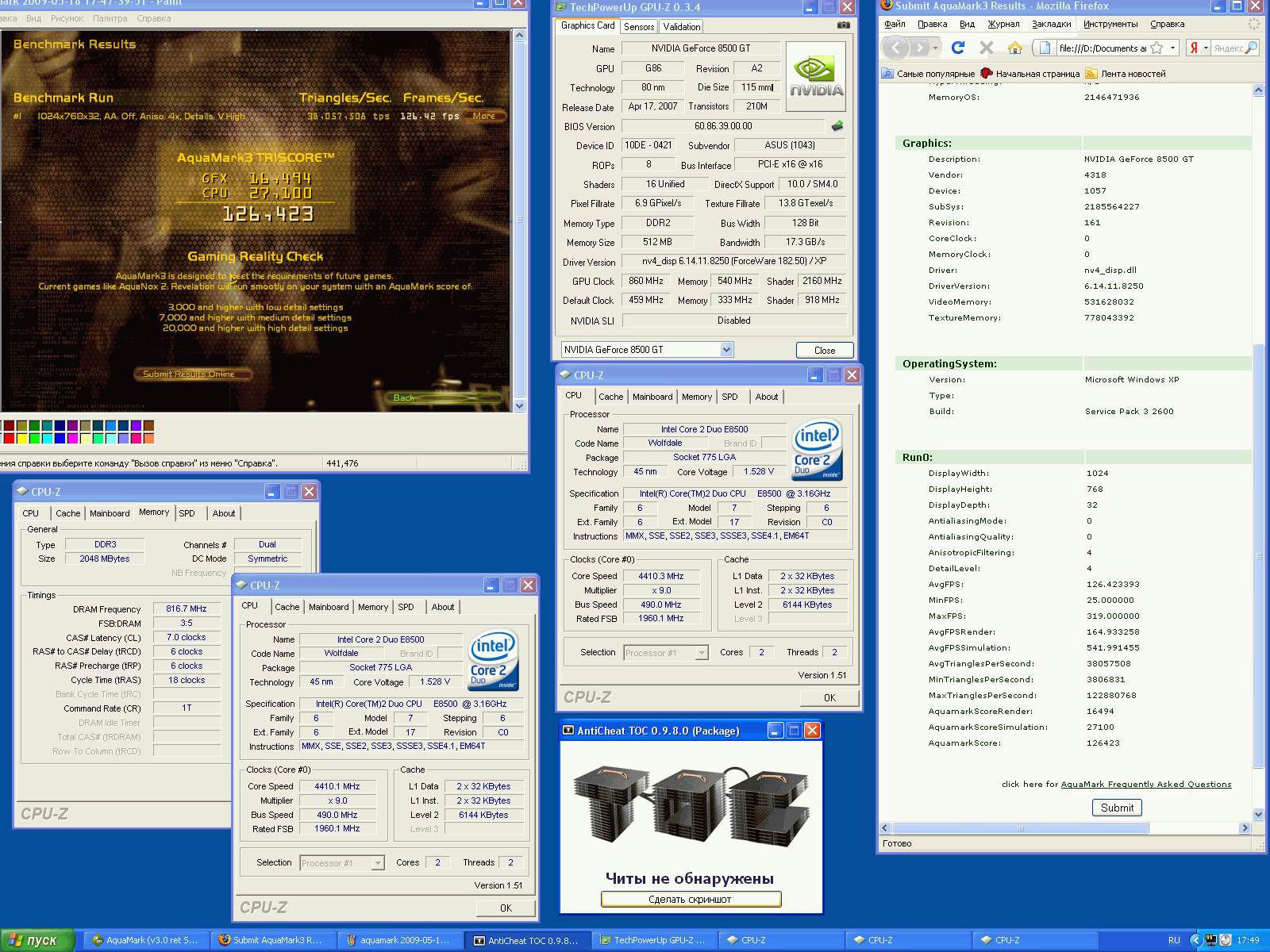Image resolution: width=1270 pixels, height=952 pixels.
Task: Open the SPD tab in memory CPU-Z window
Action: (187, 513)
